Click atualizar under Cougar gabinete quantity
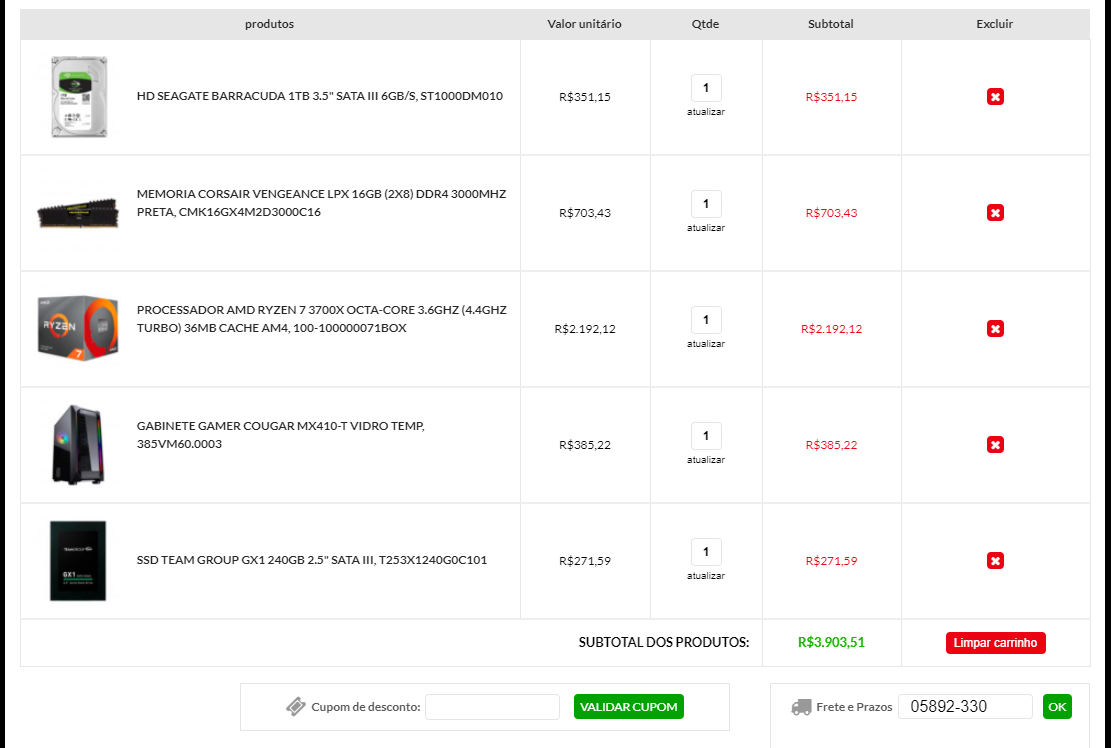1111x748 pixels. click(706, 460)
